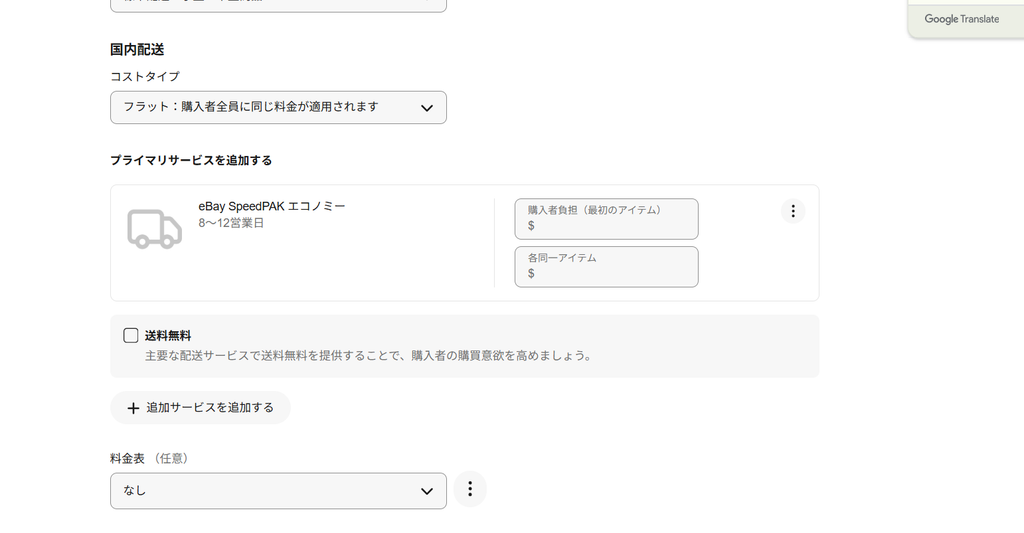Click the プライマリサービスを追加する heading
1024x533 pixels.
click(x=191, y=160)
